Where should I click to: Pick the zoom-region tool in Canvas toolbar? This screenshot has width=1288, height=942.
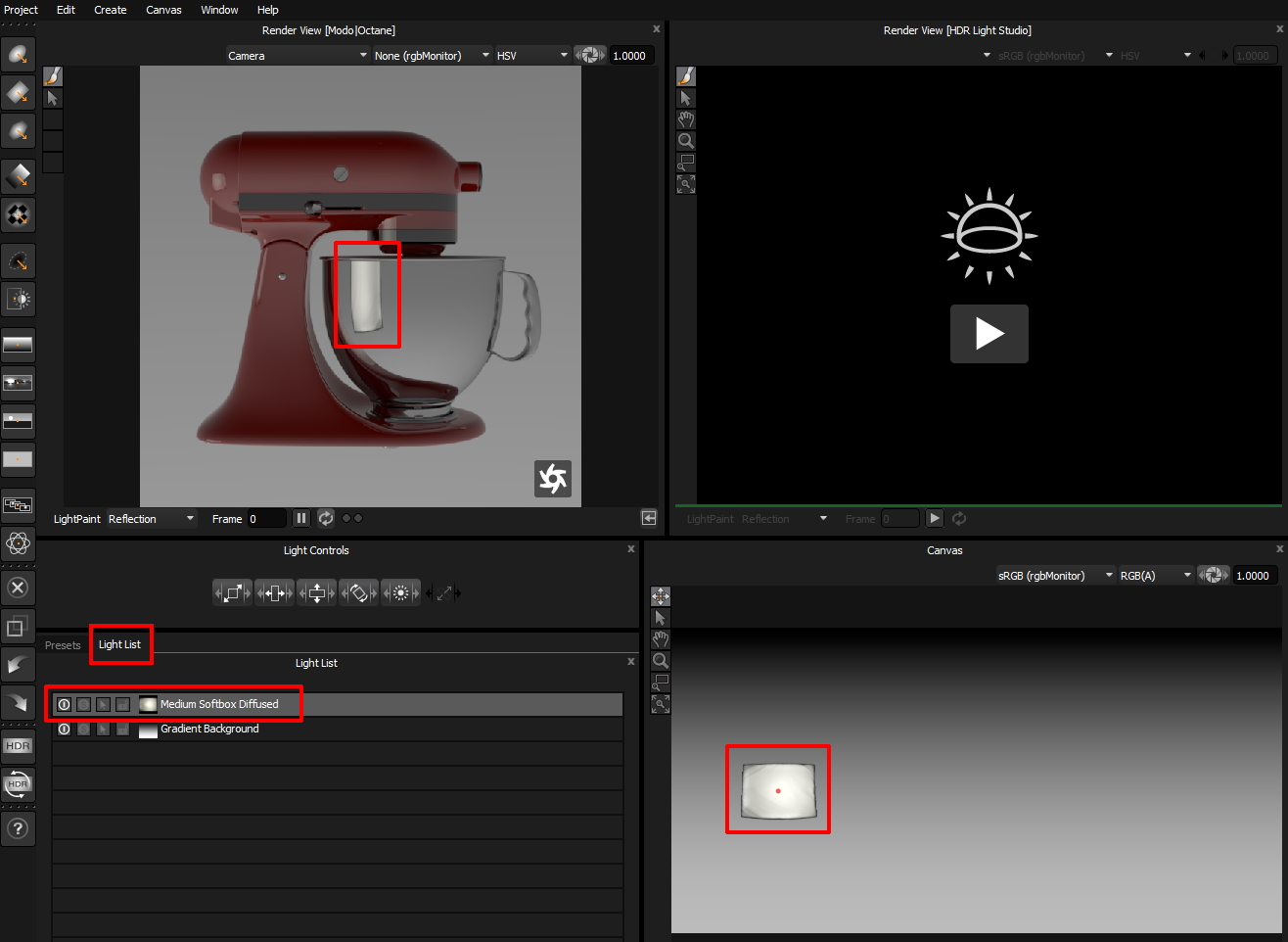tap(661, 683)
